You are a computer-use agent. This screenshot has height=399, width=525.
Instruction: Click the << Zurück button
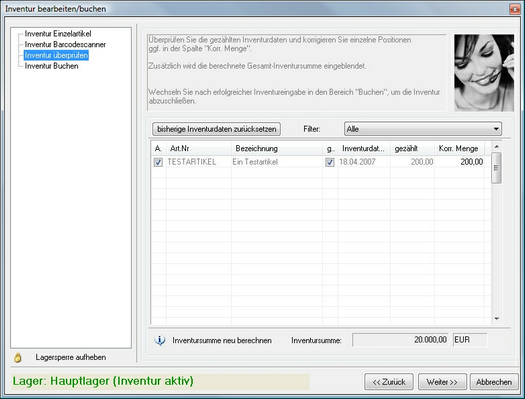(389, 382)
